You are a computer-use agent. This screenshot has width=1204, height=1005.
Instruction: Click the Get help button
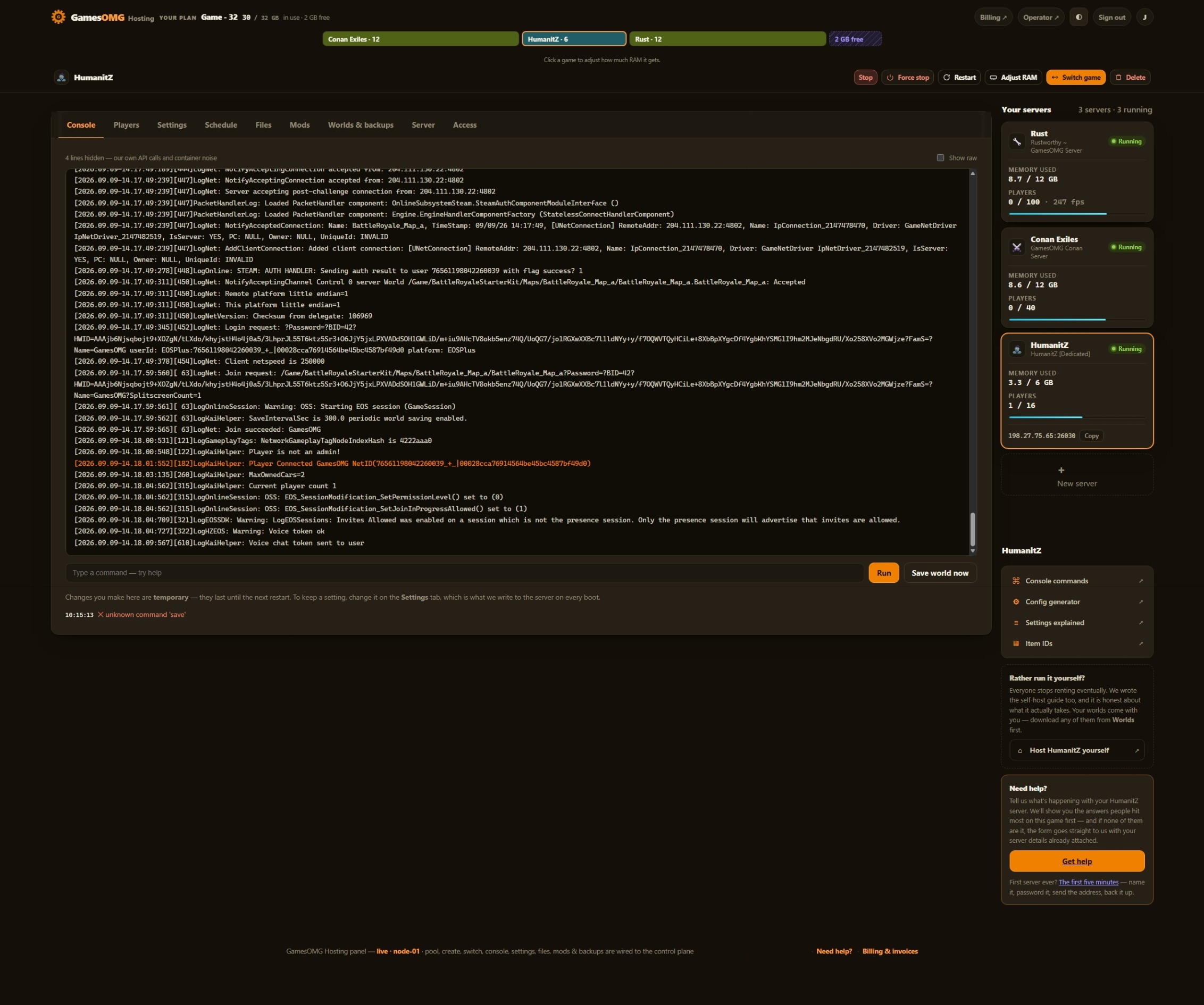(1077, 861)
